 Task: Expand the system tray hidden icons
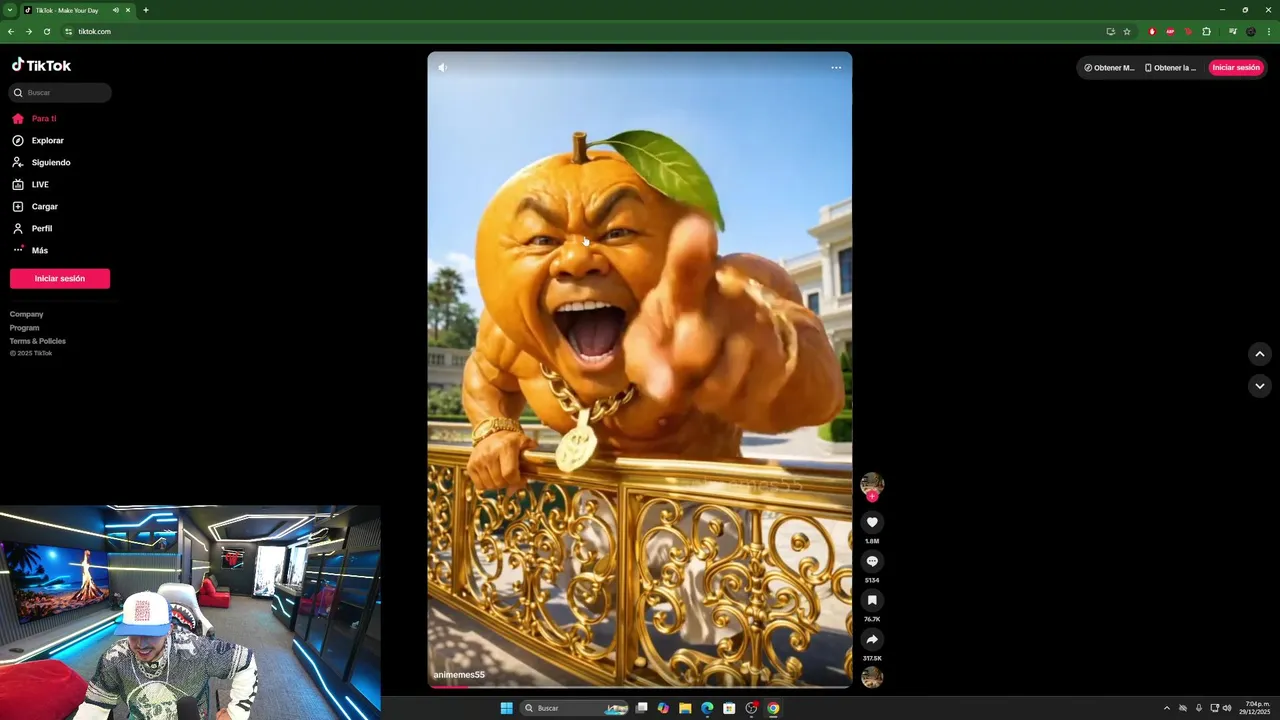[1166, 708]
